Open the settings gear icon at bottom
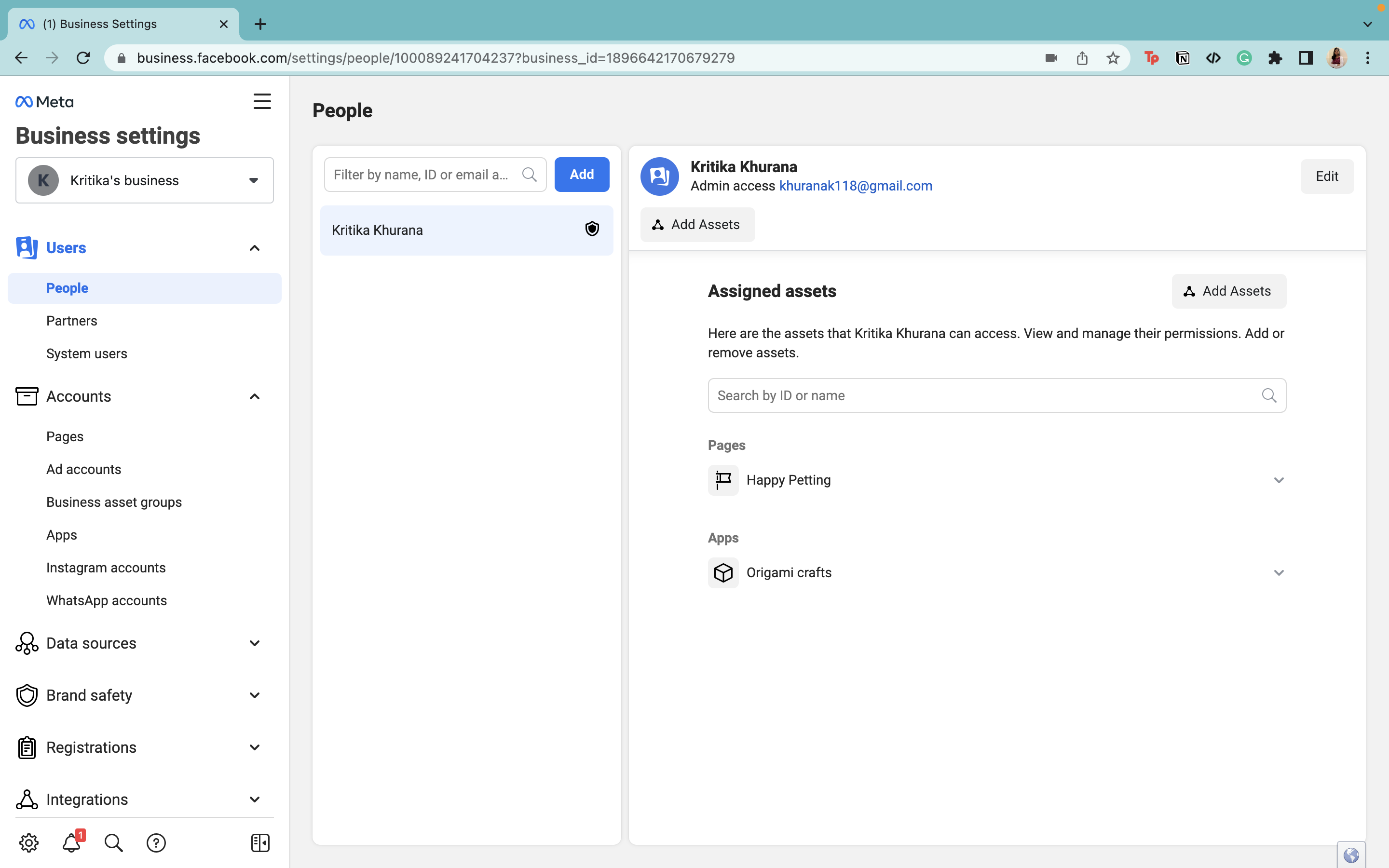Viewport: 1389px width, 868px height. pos(29,842)
